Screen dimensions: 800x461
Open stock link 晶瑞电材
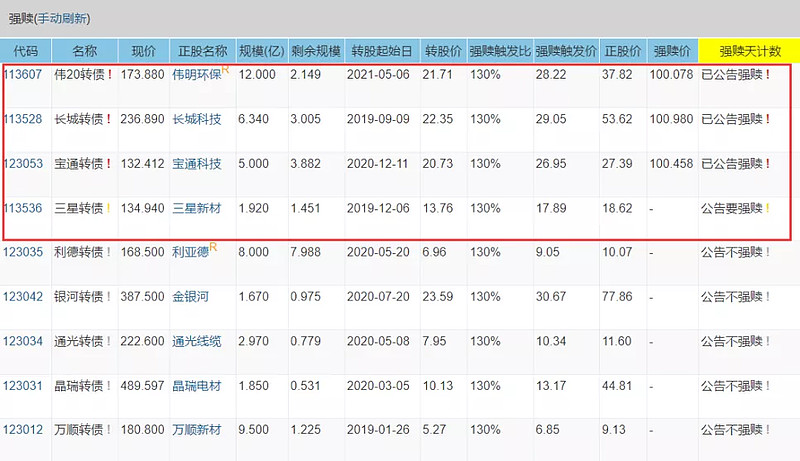(196, 386)
